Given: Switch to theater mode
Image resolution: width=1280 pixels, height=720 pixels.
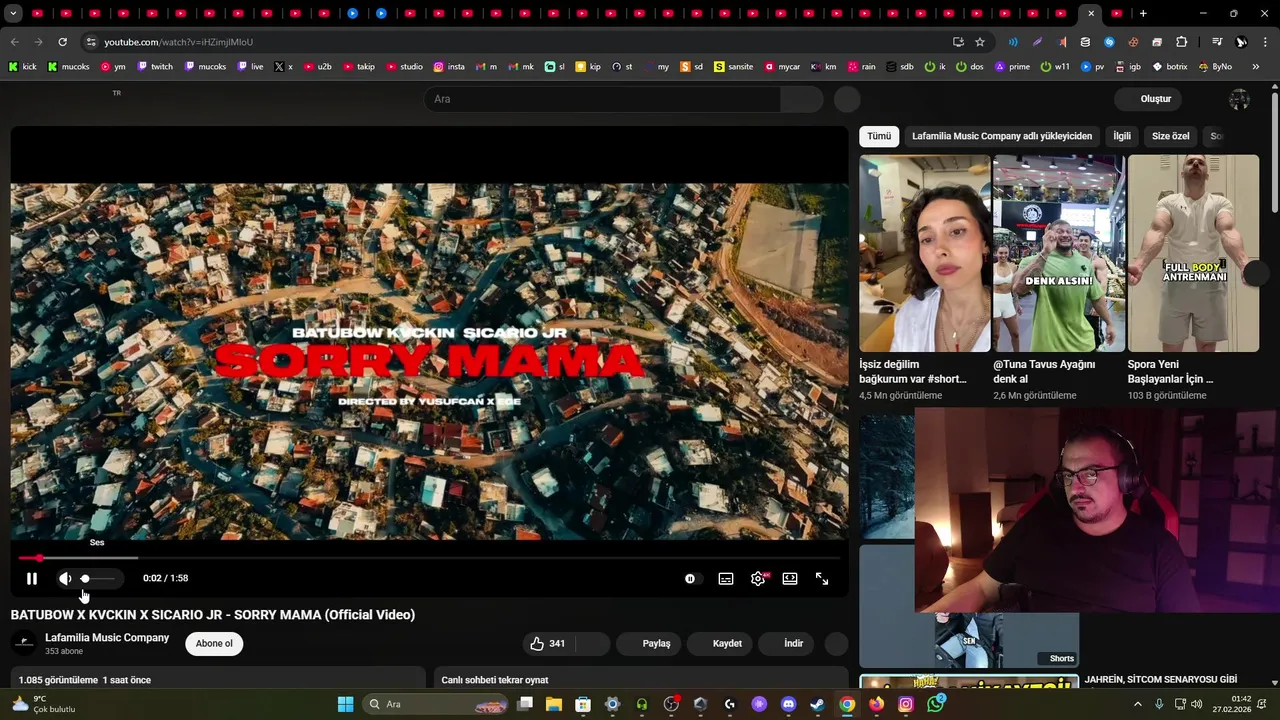Looking at the screenshot, I should (x=790, y=578).
